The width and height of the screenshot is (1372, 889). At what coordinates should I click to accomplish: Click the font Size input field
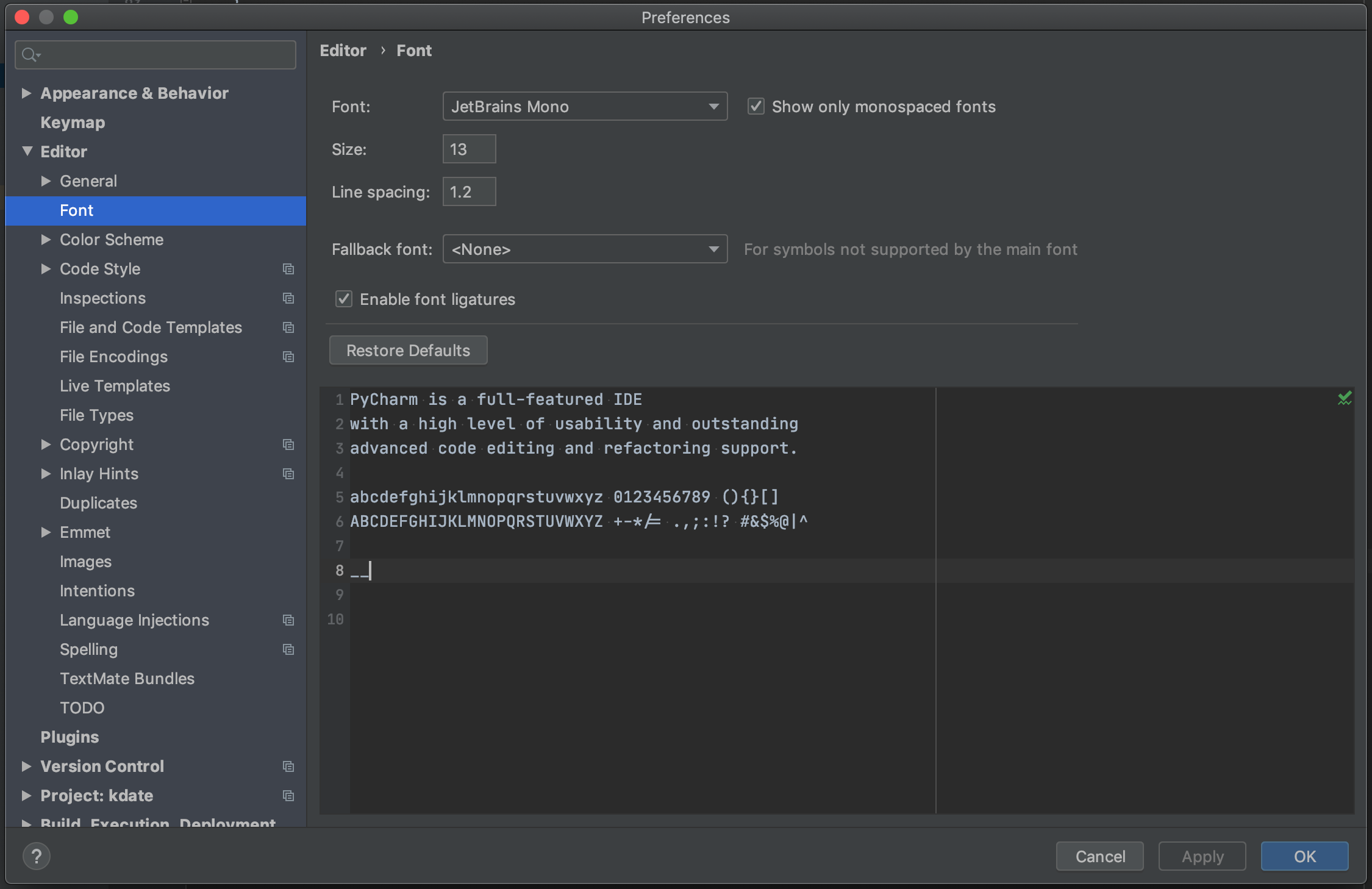pos(468,149)
